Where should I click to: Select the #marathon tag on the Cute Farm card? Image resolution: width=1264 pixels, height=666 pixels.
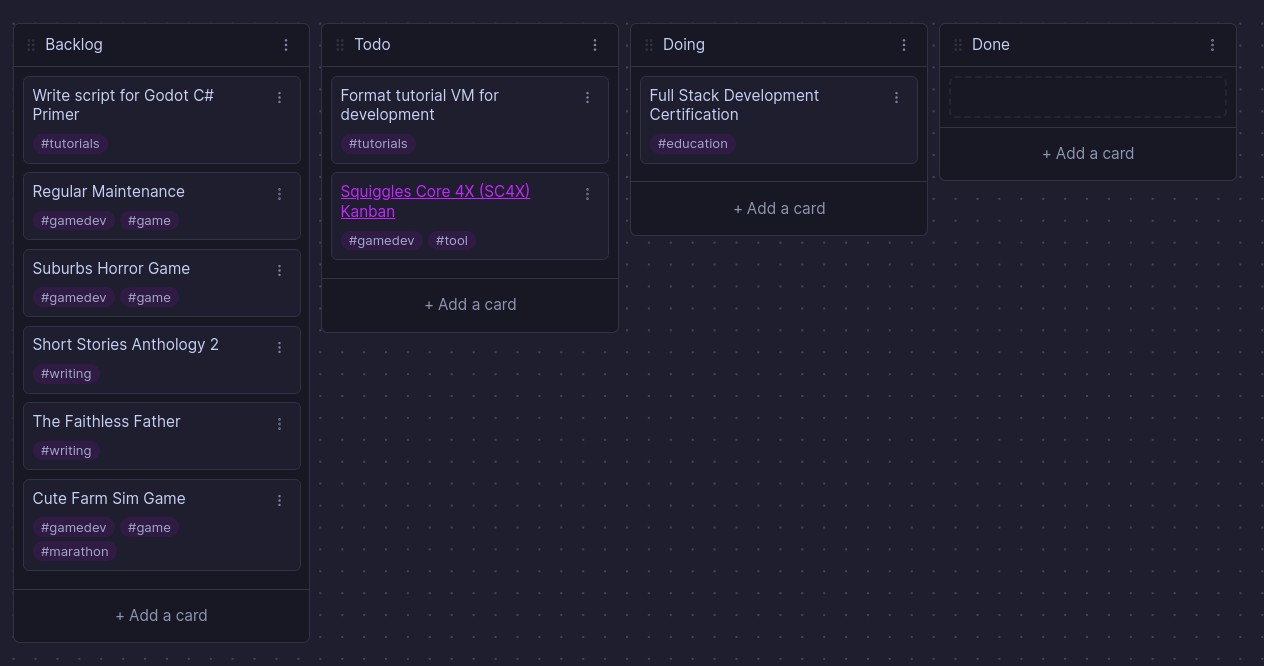point(75,552)
